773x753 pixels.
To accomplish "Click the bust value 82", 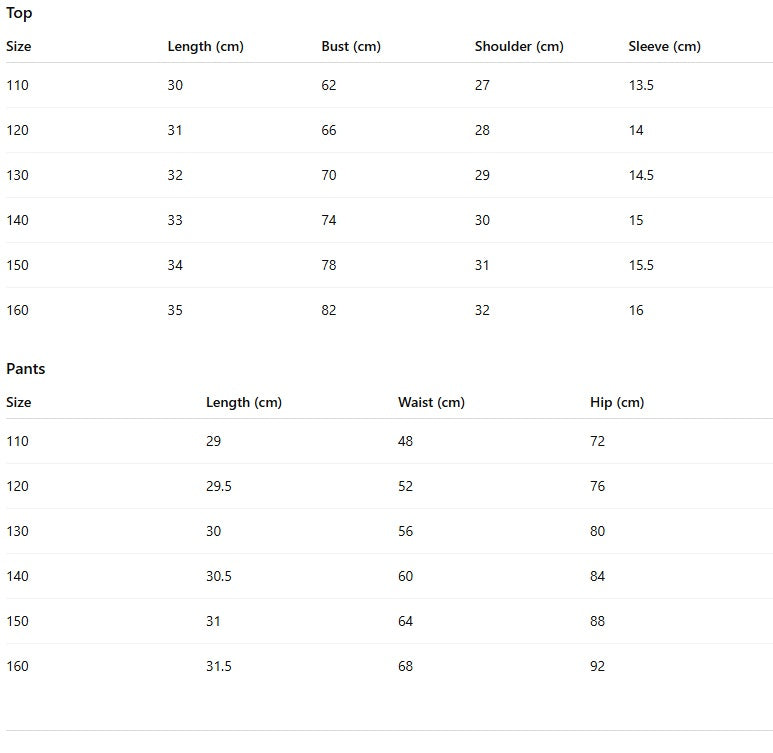I will click(329, 310).
